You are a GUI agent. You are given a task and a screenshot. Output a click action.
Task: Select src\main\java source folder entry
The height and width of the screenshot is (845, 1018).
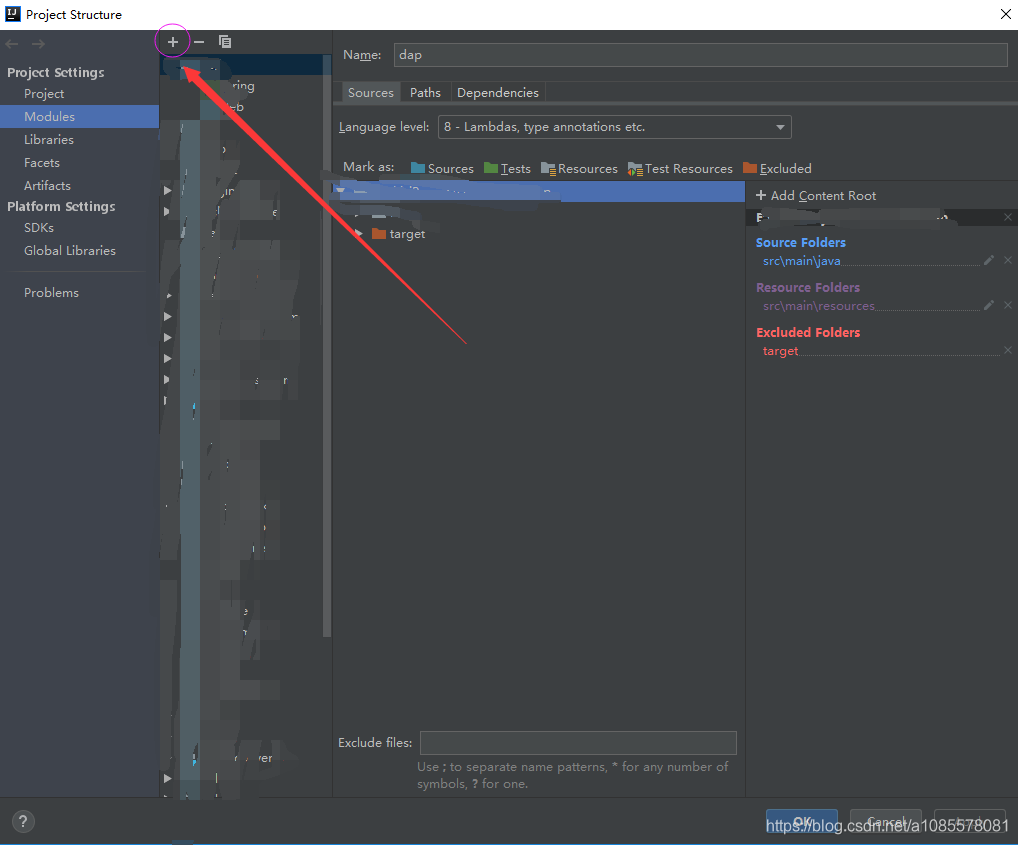click(x=801, y=261)
